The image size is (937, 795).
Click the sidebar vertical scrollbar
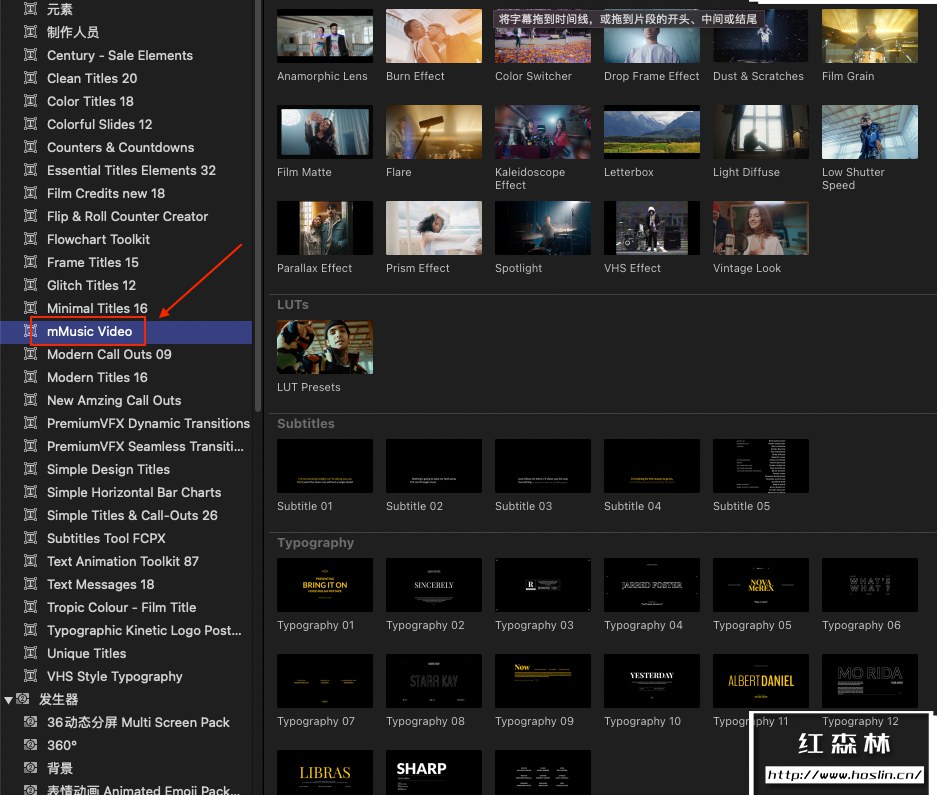tap(258, 206)
